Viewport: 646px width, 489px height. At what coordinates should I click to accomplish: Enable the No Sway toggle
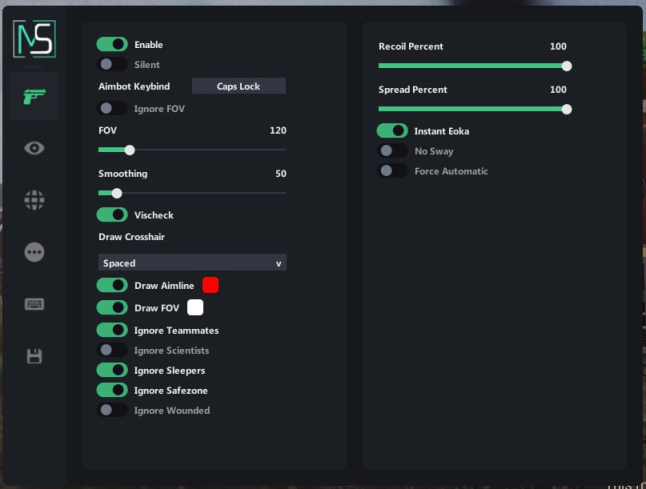pos(392,151)
